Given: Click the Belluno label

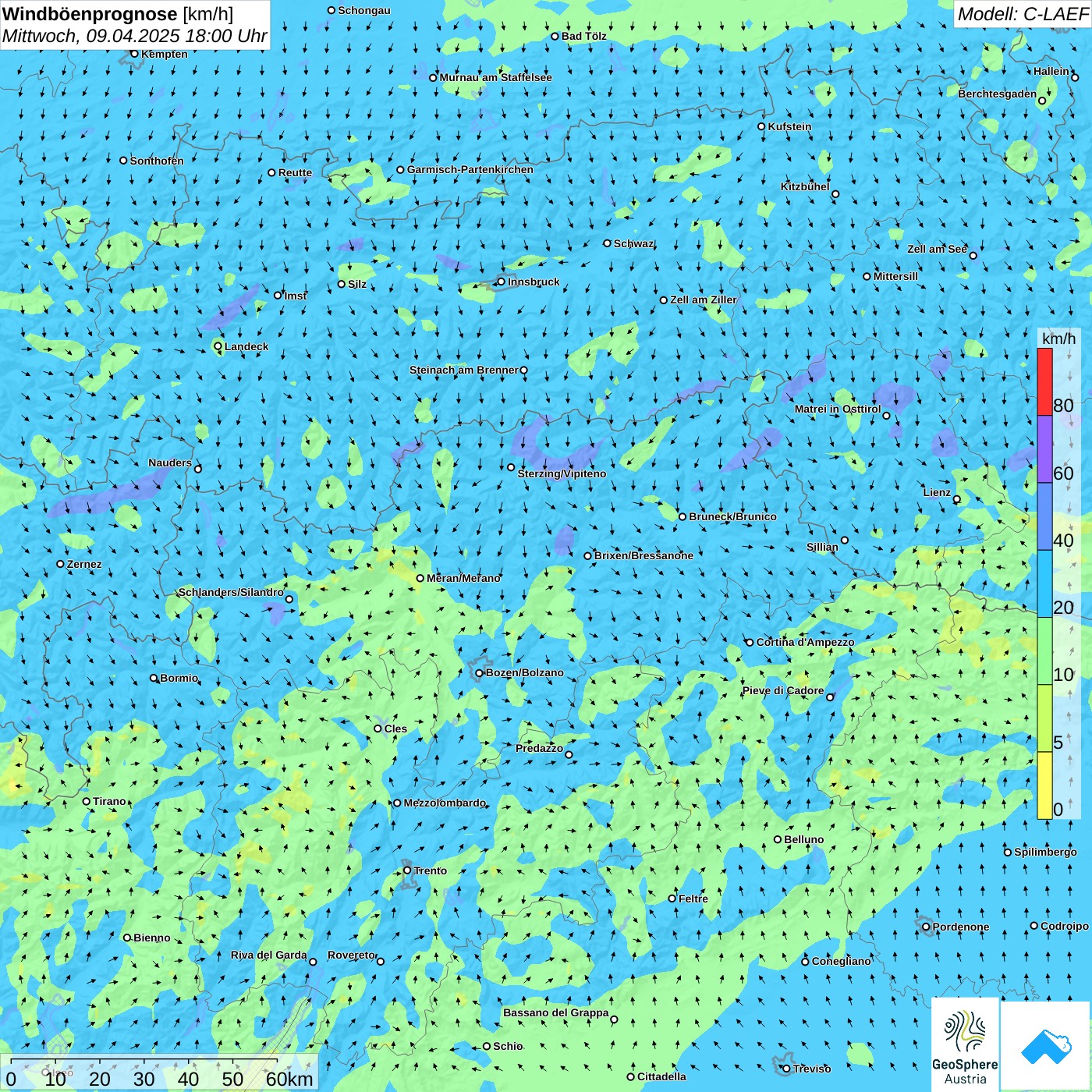Looking at the screenshot, I should (804, 839).
